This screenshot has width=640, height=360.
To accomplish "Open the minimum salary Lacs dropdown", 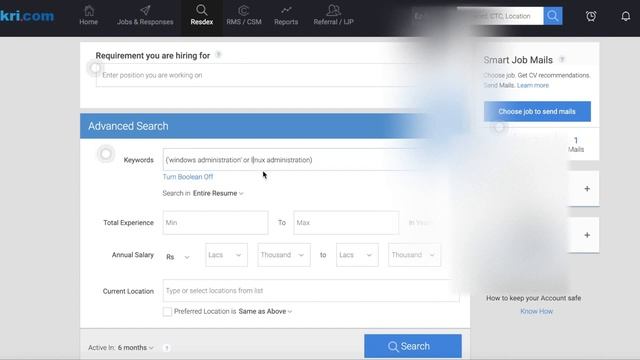I will tap(227, 255).
